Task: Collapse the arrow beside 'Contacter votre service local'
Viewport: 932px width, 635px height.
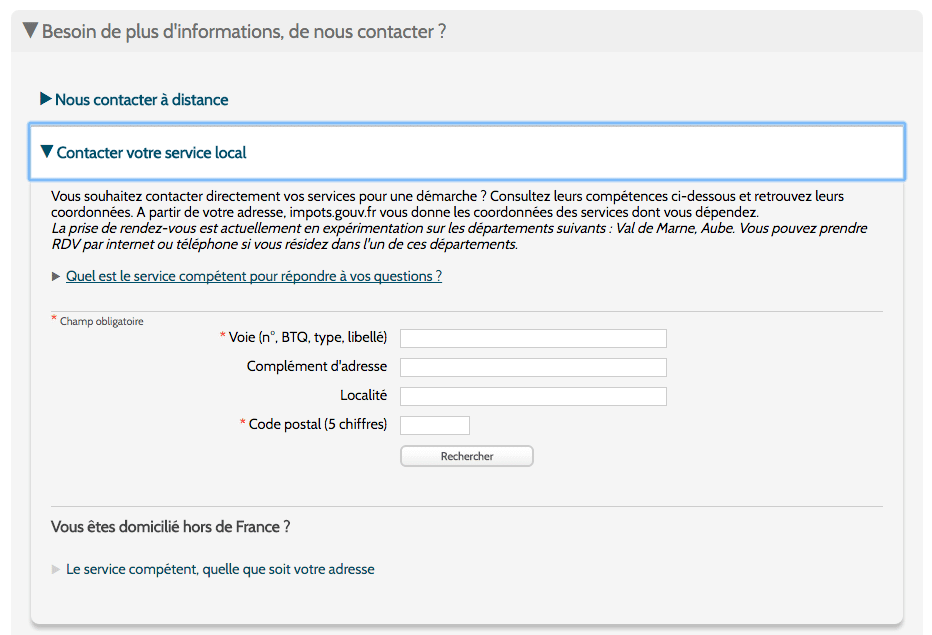Action: coord(47,152)
